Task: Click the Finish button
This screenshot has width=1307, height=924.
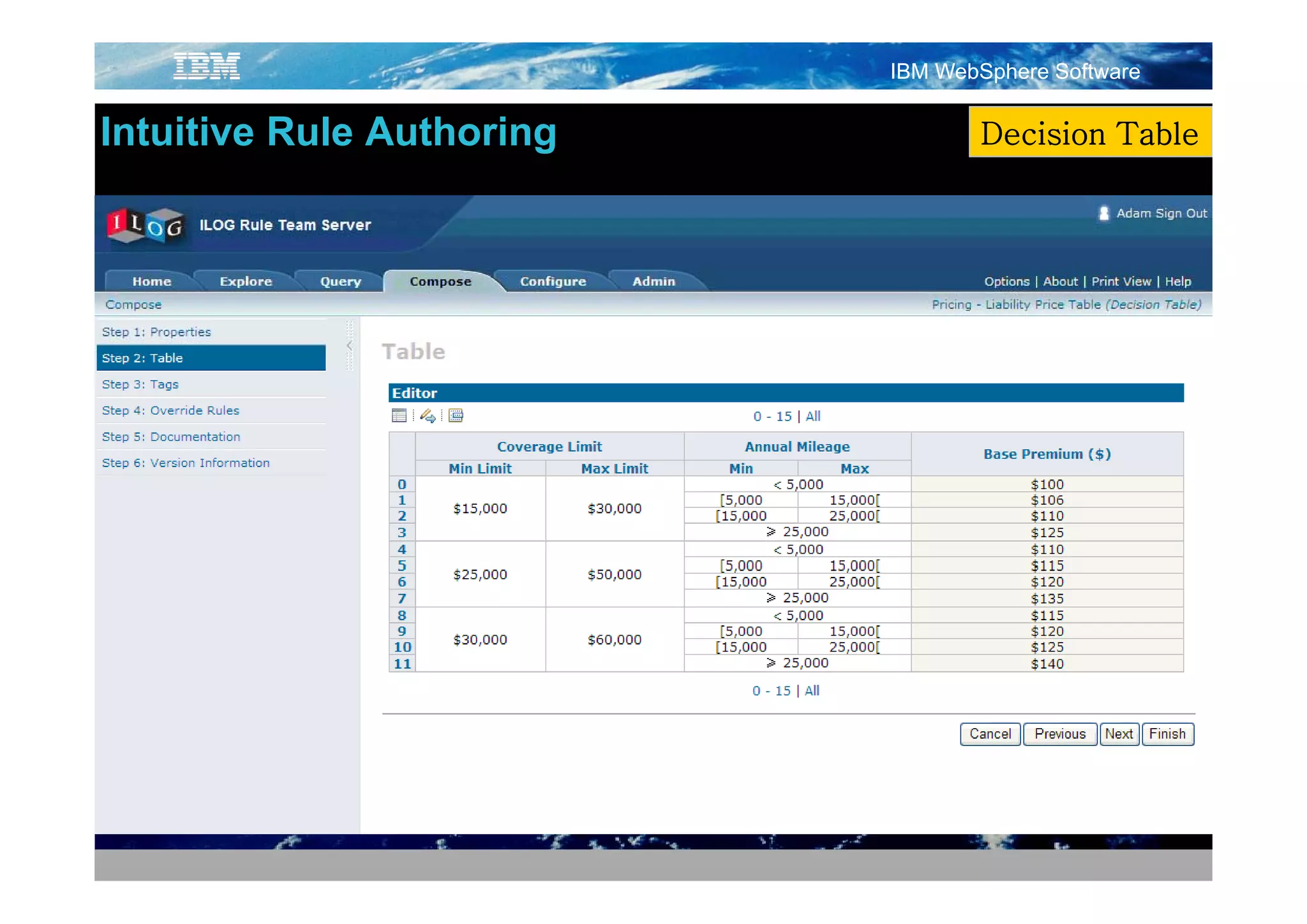Action: 1167,734
